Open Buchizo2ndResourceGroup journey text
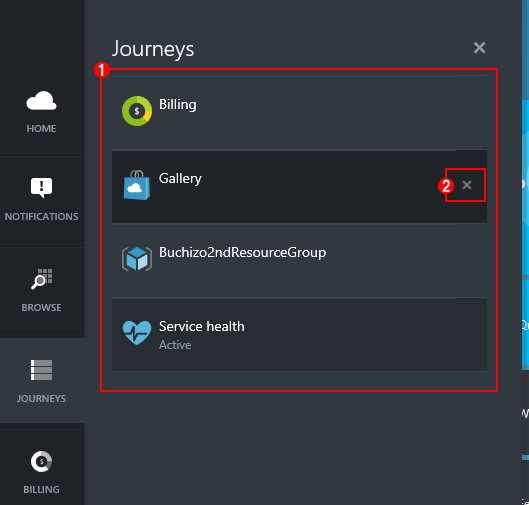This screenshot has height=505, width=529. [242, 252]
